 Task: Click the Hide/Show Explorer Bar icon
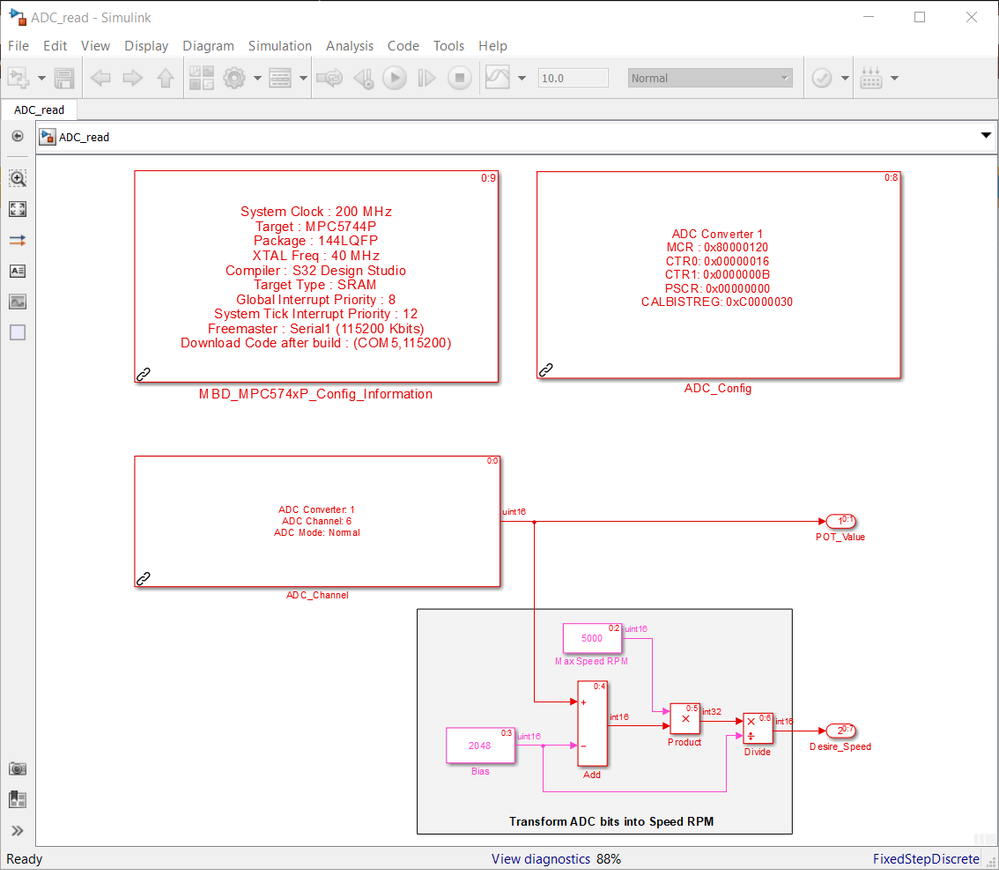[x=18, y=136]
